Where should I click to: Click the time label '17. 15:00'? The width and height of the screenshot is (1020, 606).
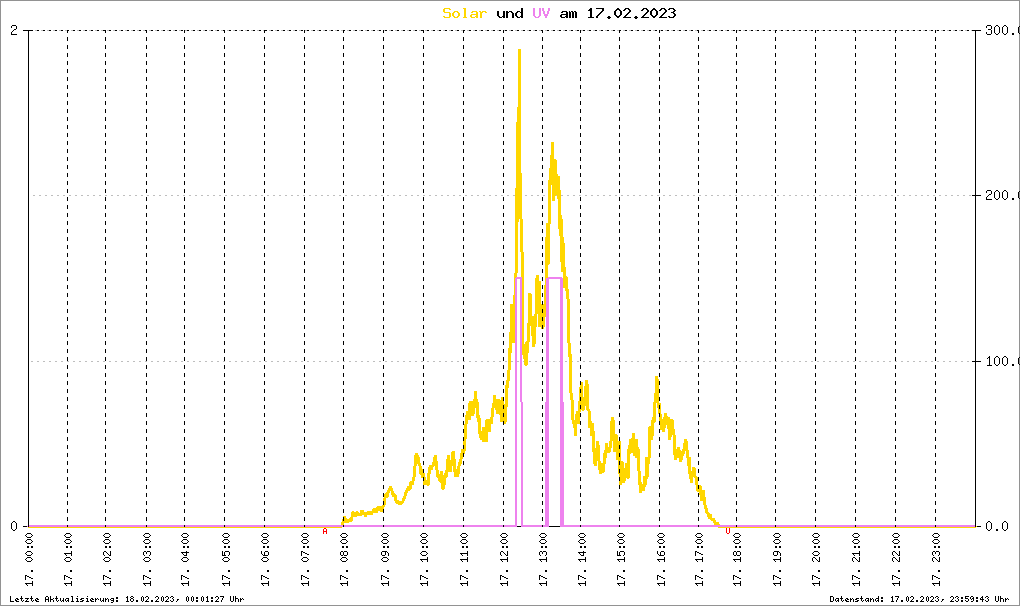pos(621,560)
